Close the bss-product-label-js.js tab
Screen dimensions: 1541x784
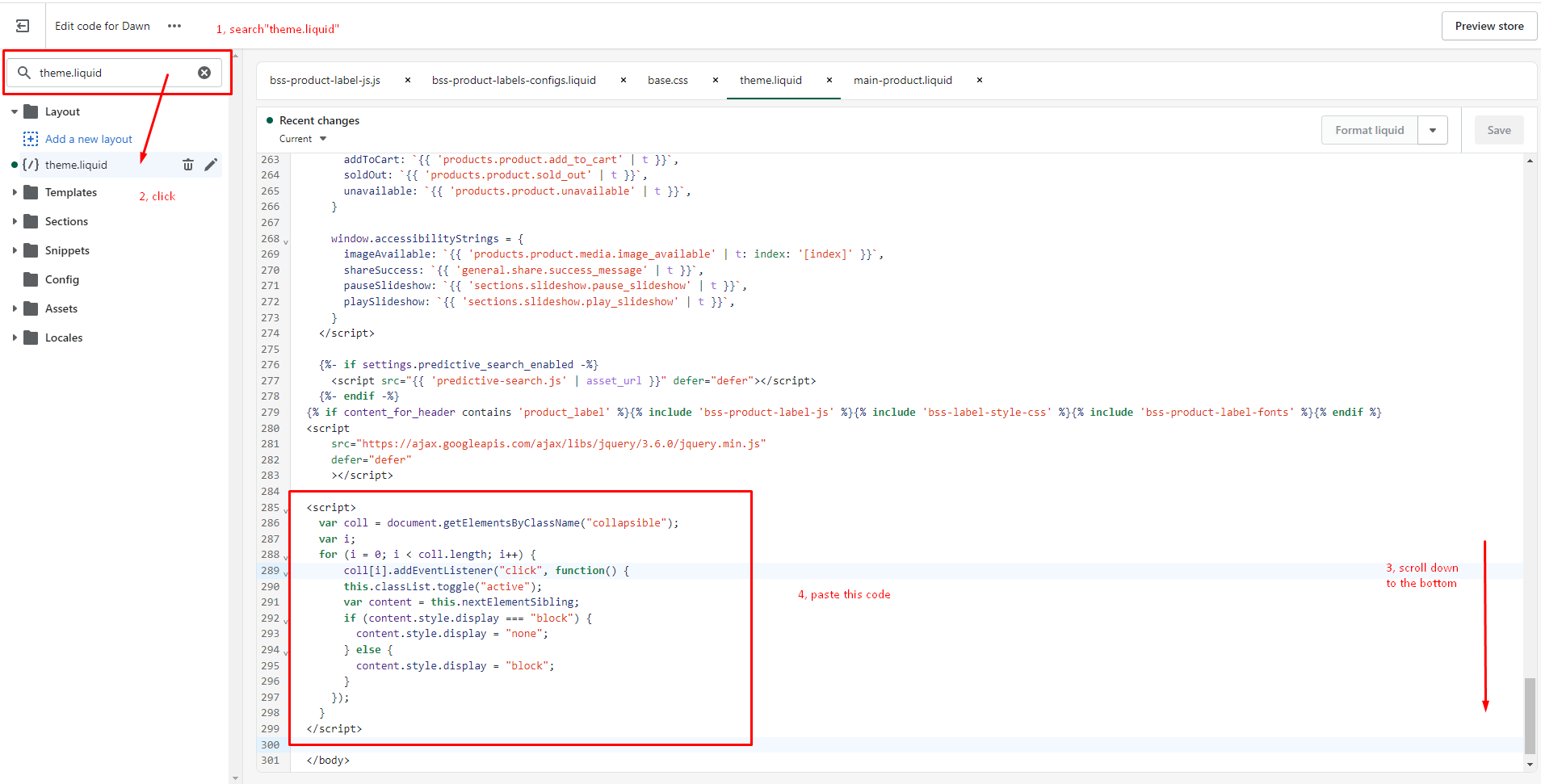pyautogui.click(x=408, y=80)
